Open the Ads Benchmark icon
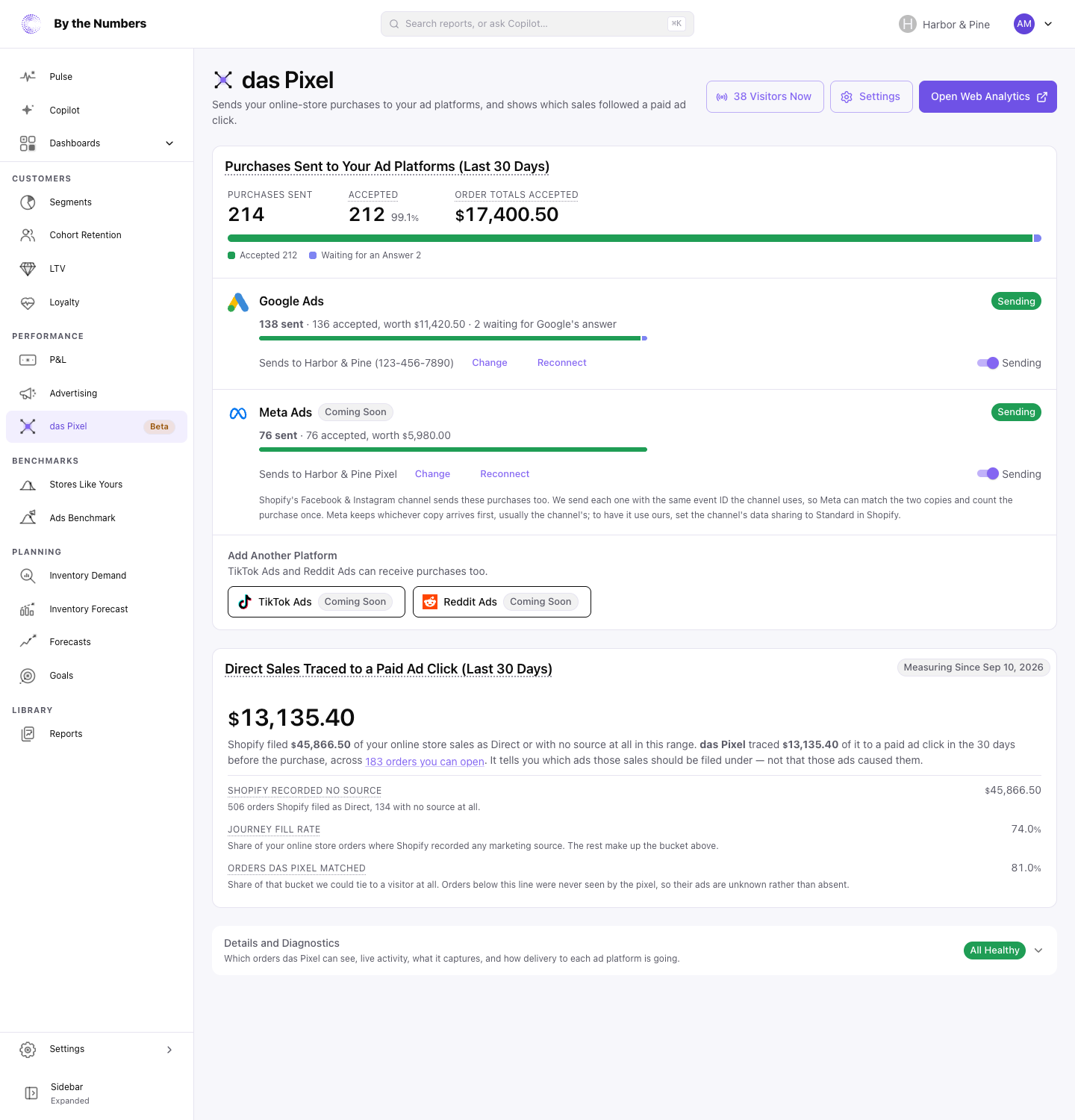 (28, 518)
